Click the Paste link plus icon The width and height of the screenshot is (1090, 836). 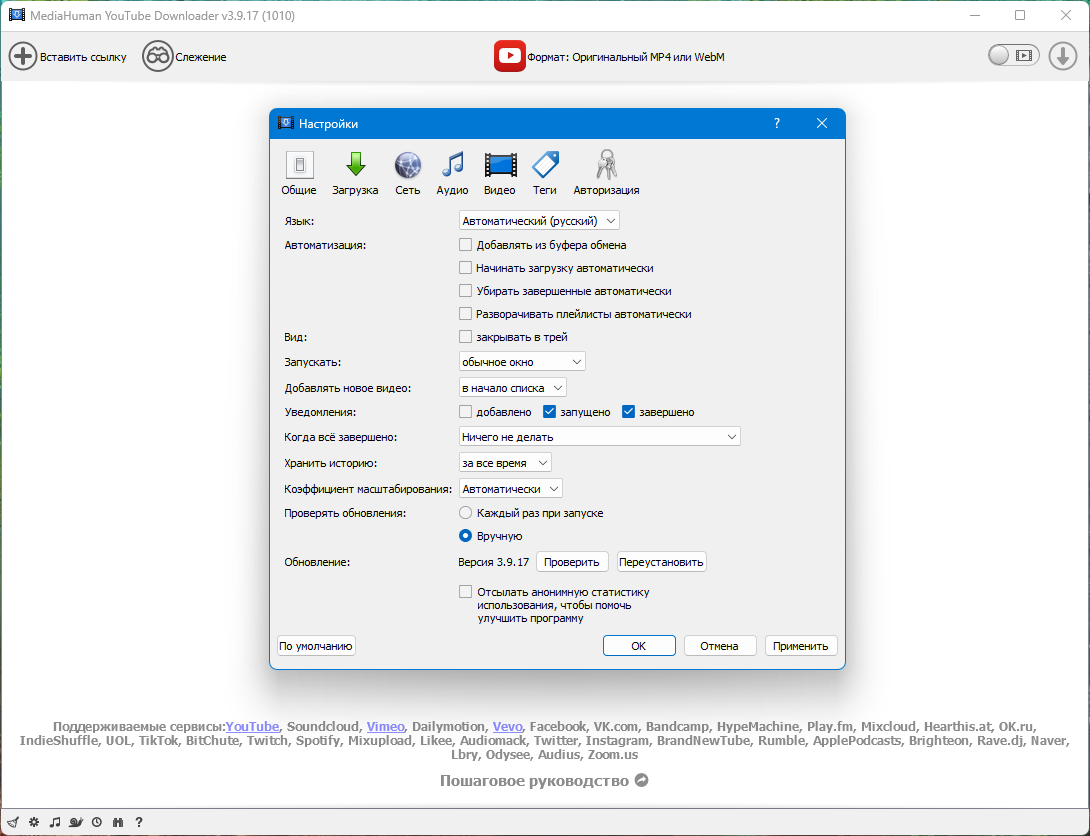[x=23, y=57]
